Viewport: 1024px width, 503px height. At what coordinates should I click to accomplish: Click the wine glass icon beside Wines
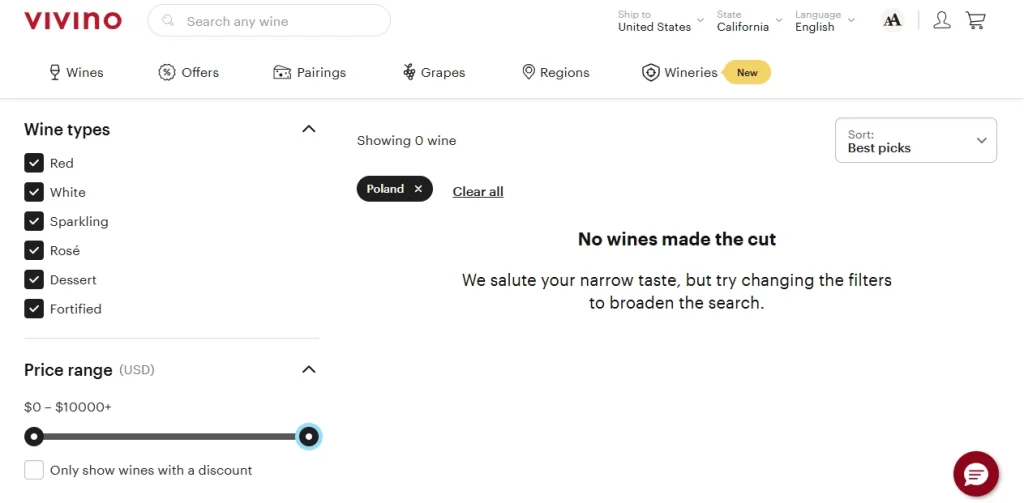55,73
